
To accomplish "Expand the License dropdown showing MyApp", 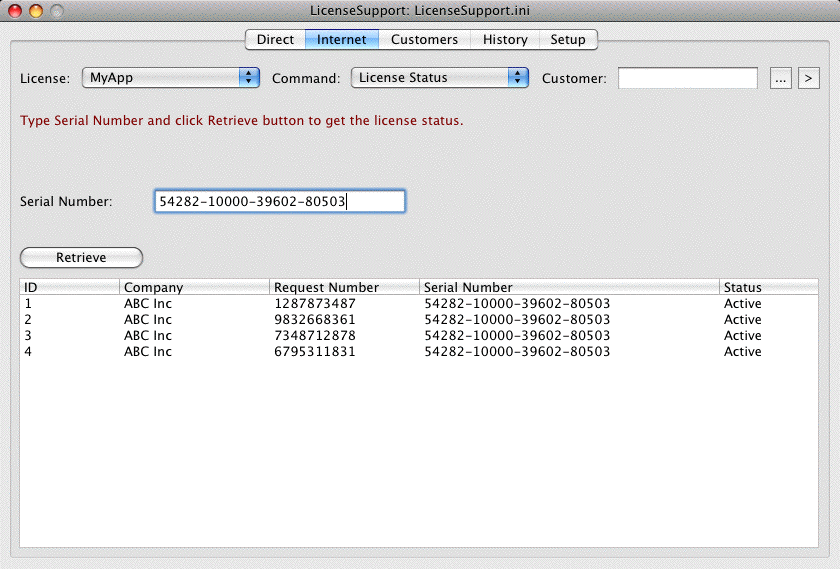I will [x=171, y=78].
